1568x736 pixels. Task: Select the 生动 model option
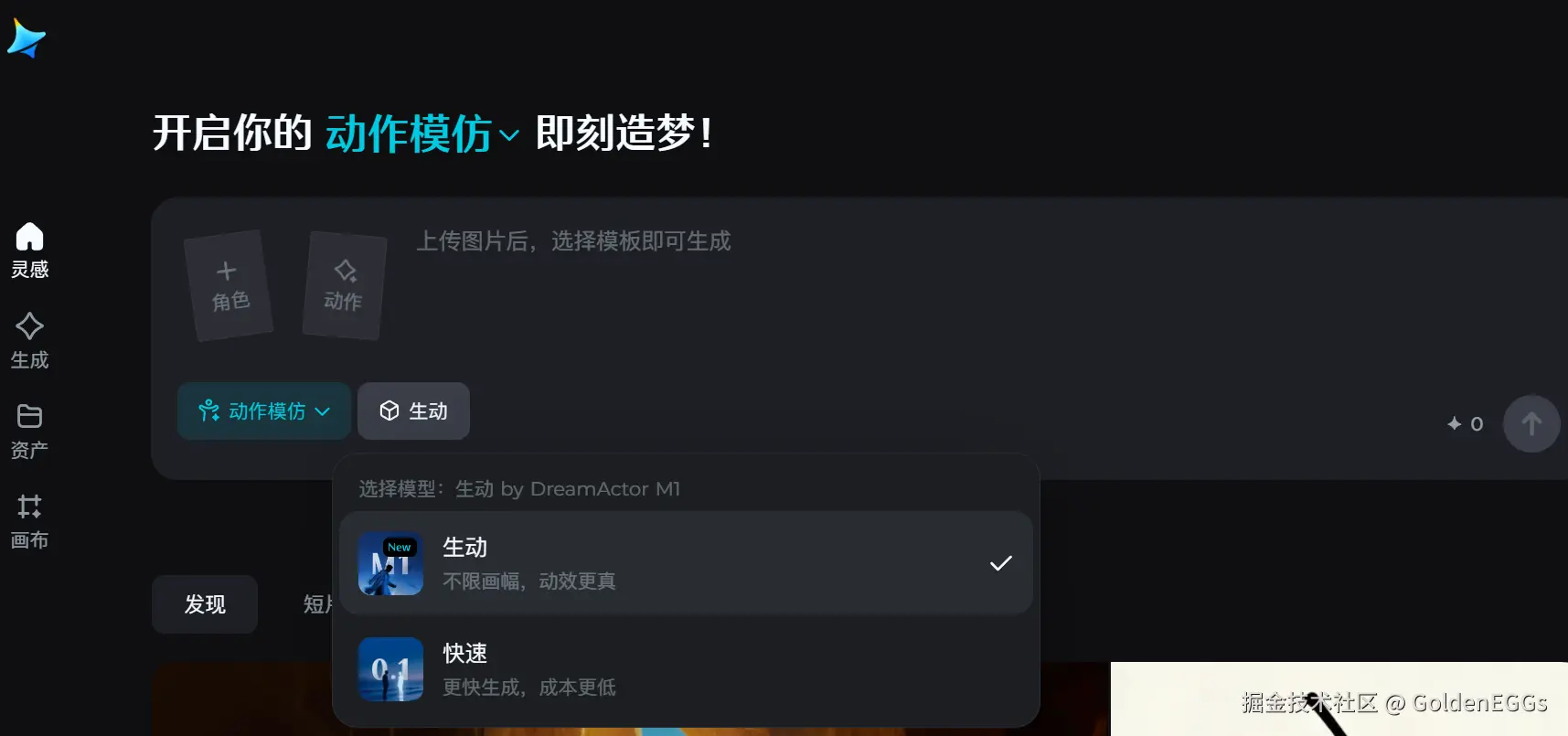pyautogui.click(x=686, y=563)
